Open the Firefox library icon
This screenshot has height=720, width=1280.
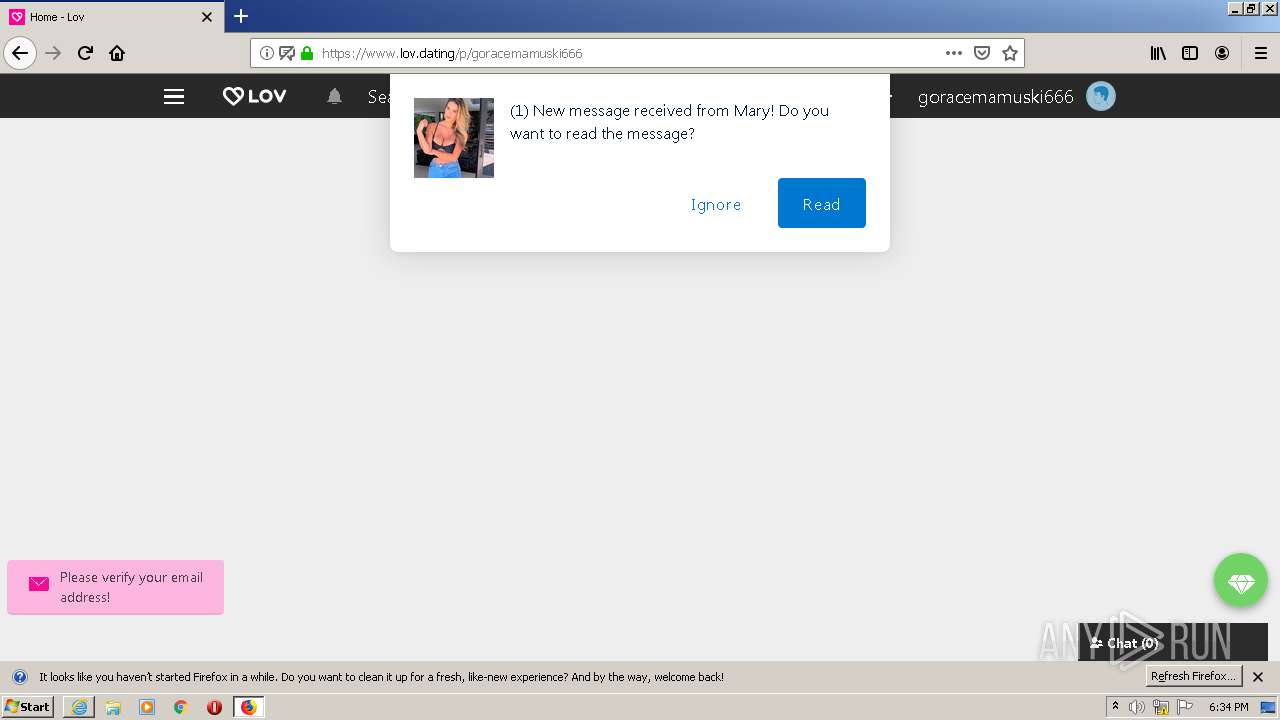pos(1158,53)
